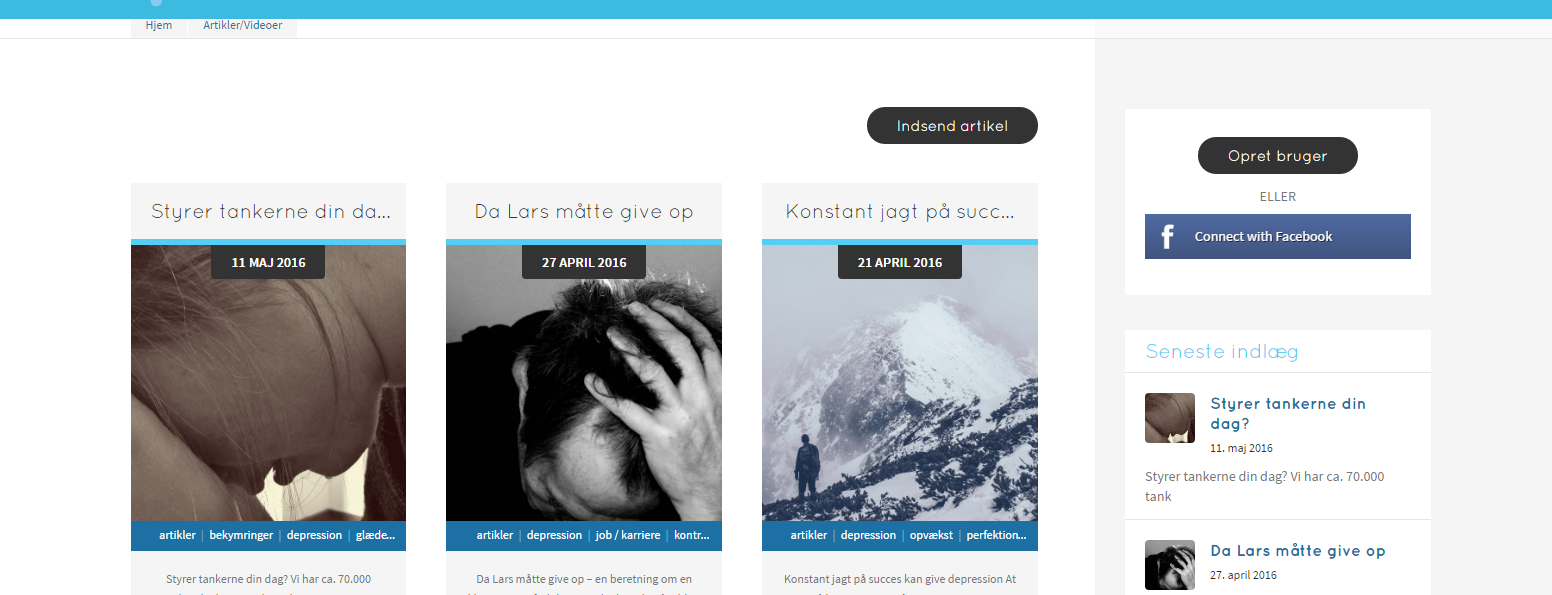Open the Artikler/Videoer breadcrumb tab
This screenshot has height=595, width=1552.
243,26
